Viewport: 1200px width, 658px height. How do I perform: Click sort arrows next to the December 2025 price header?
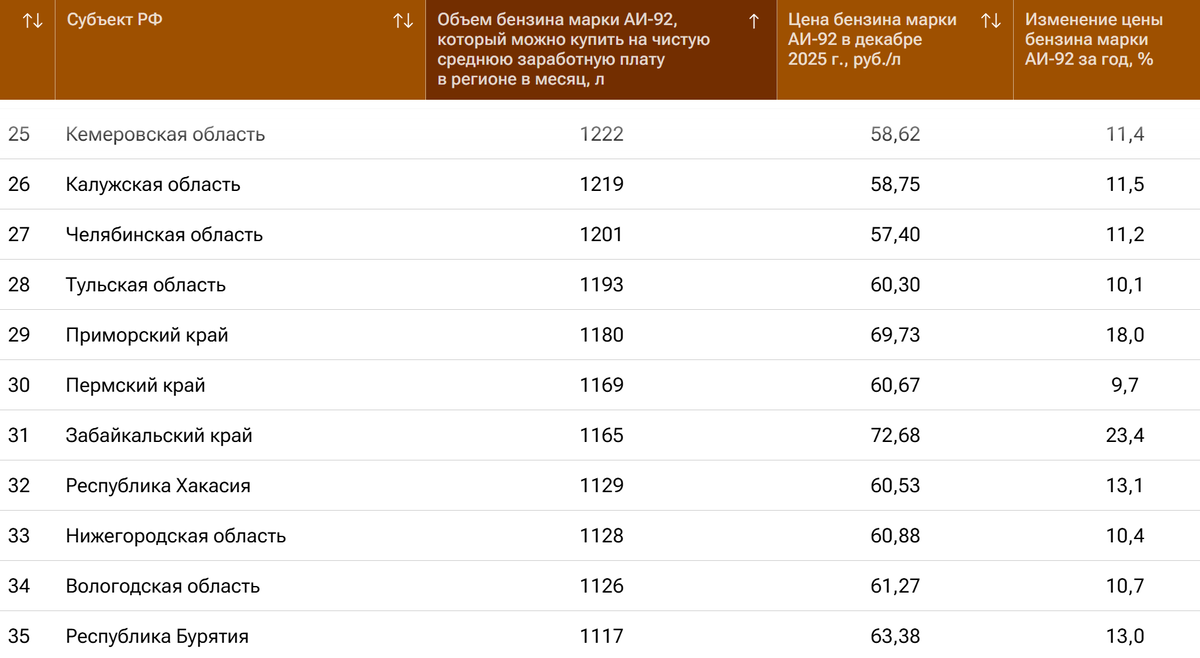pyautogui.click(x=991, y=21)
